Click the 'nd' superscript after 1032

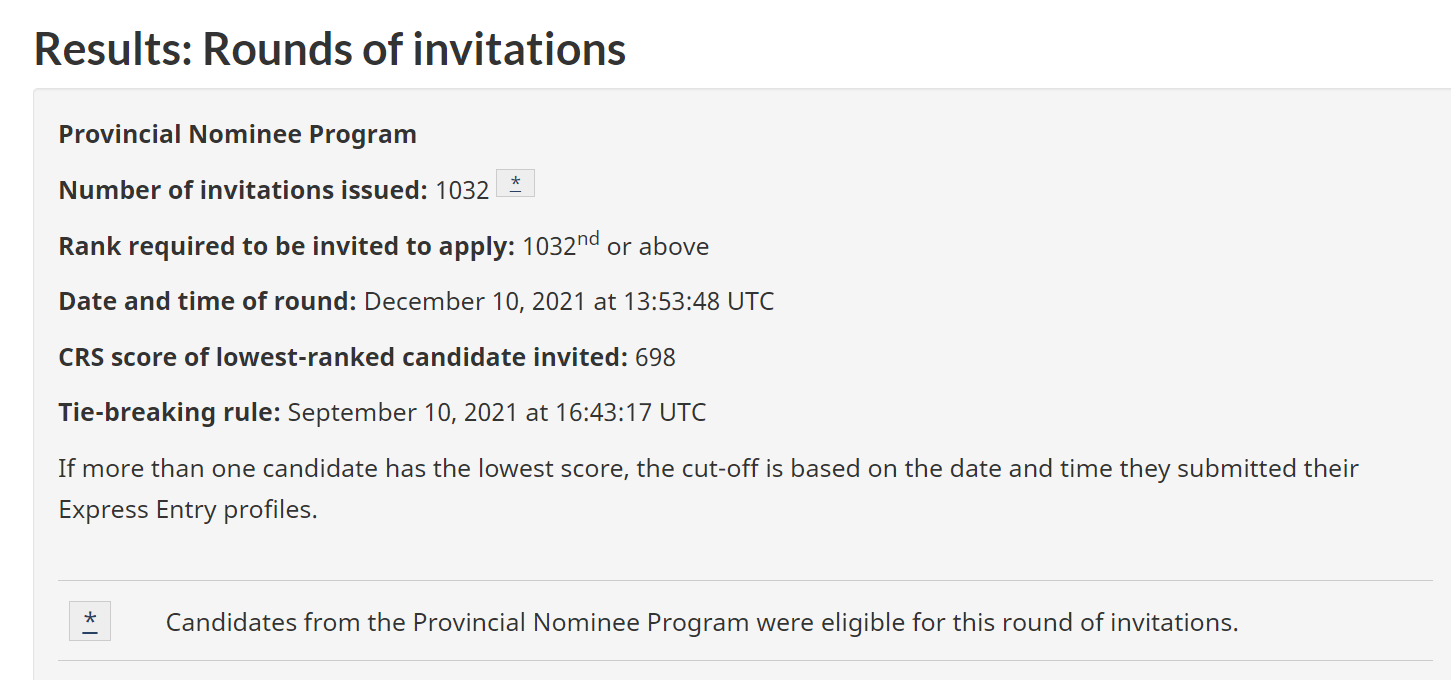(588, 238)
